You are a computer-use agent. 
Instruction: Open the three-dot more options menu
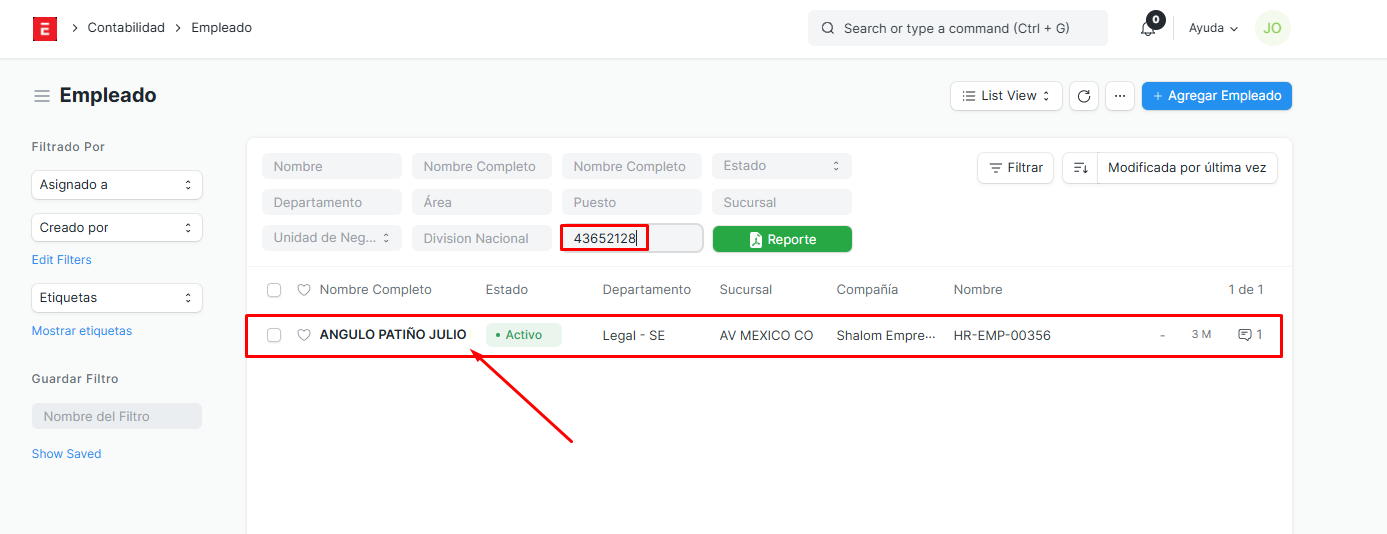pos(1120,96)
